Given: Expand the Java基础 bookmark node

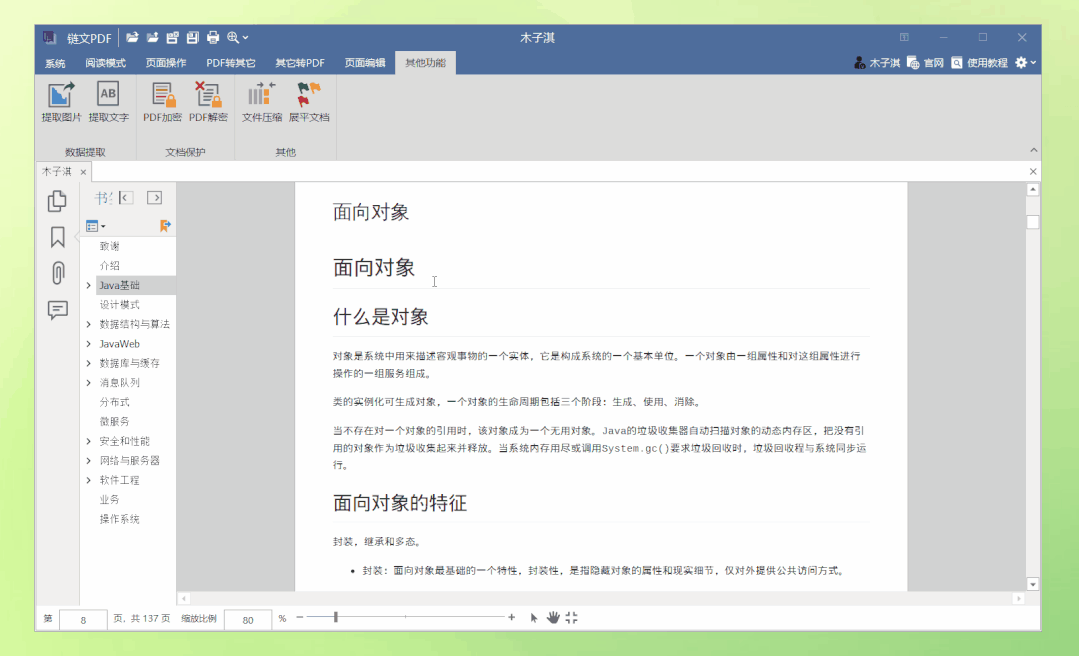Looking at the screenshot, I should (x=88, y=284).
